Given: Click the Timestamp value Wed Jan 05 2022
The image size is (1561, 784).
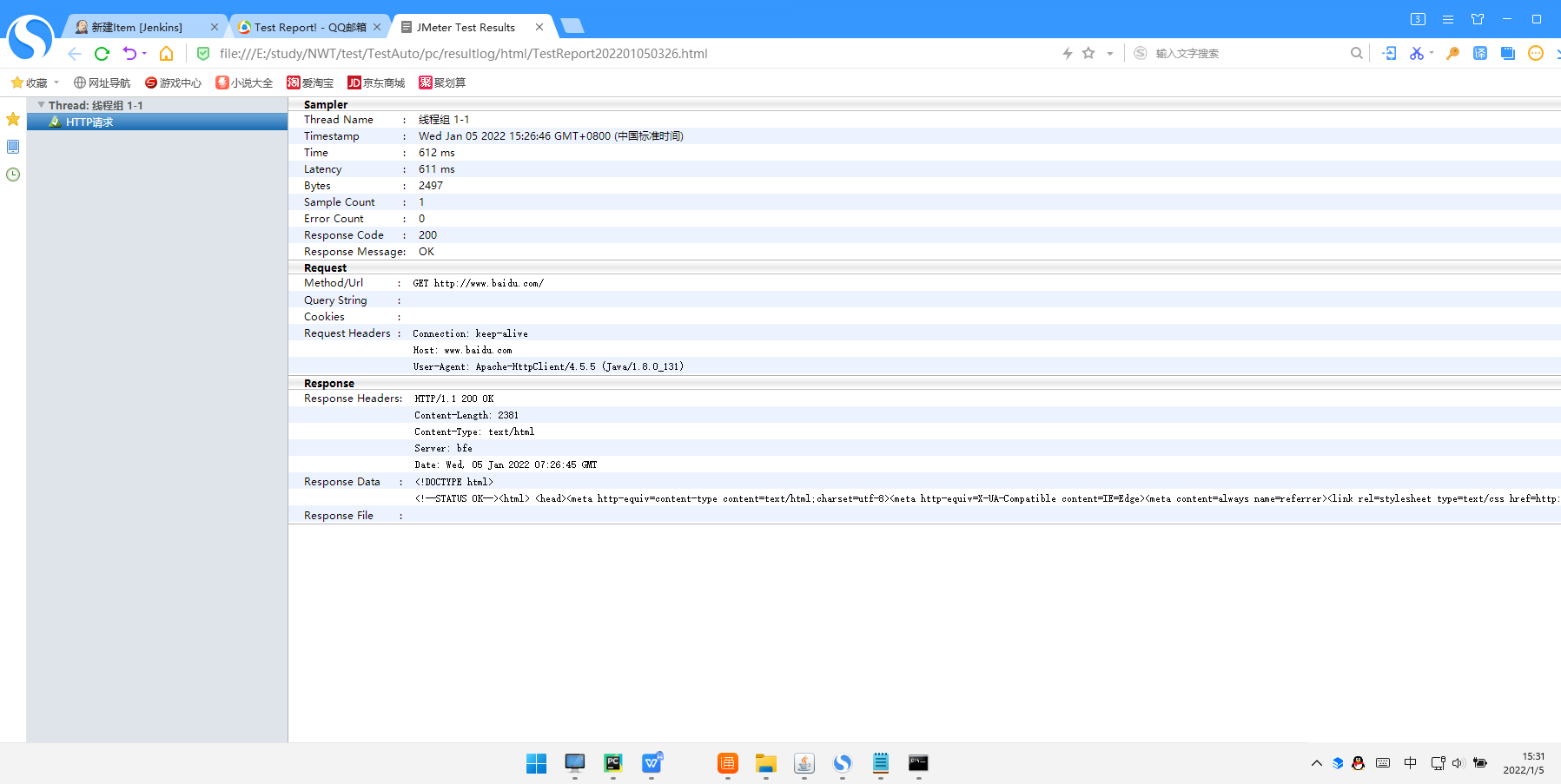Looking at the screenshot, I should tap(551, 136).
